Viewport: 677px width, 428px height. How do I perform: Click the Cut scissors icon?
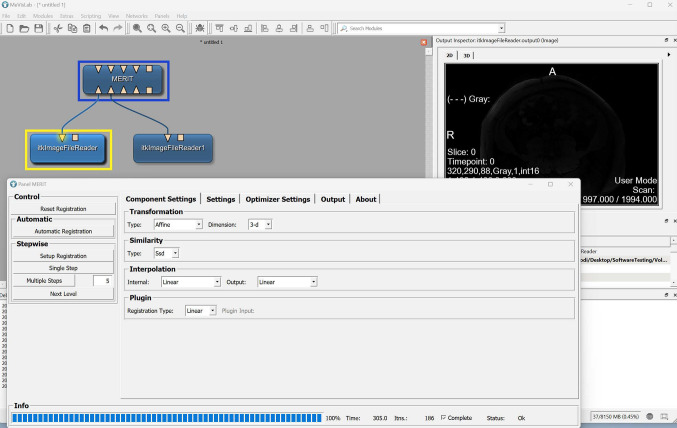click(x=58, y=28)
